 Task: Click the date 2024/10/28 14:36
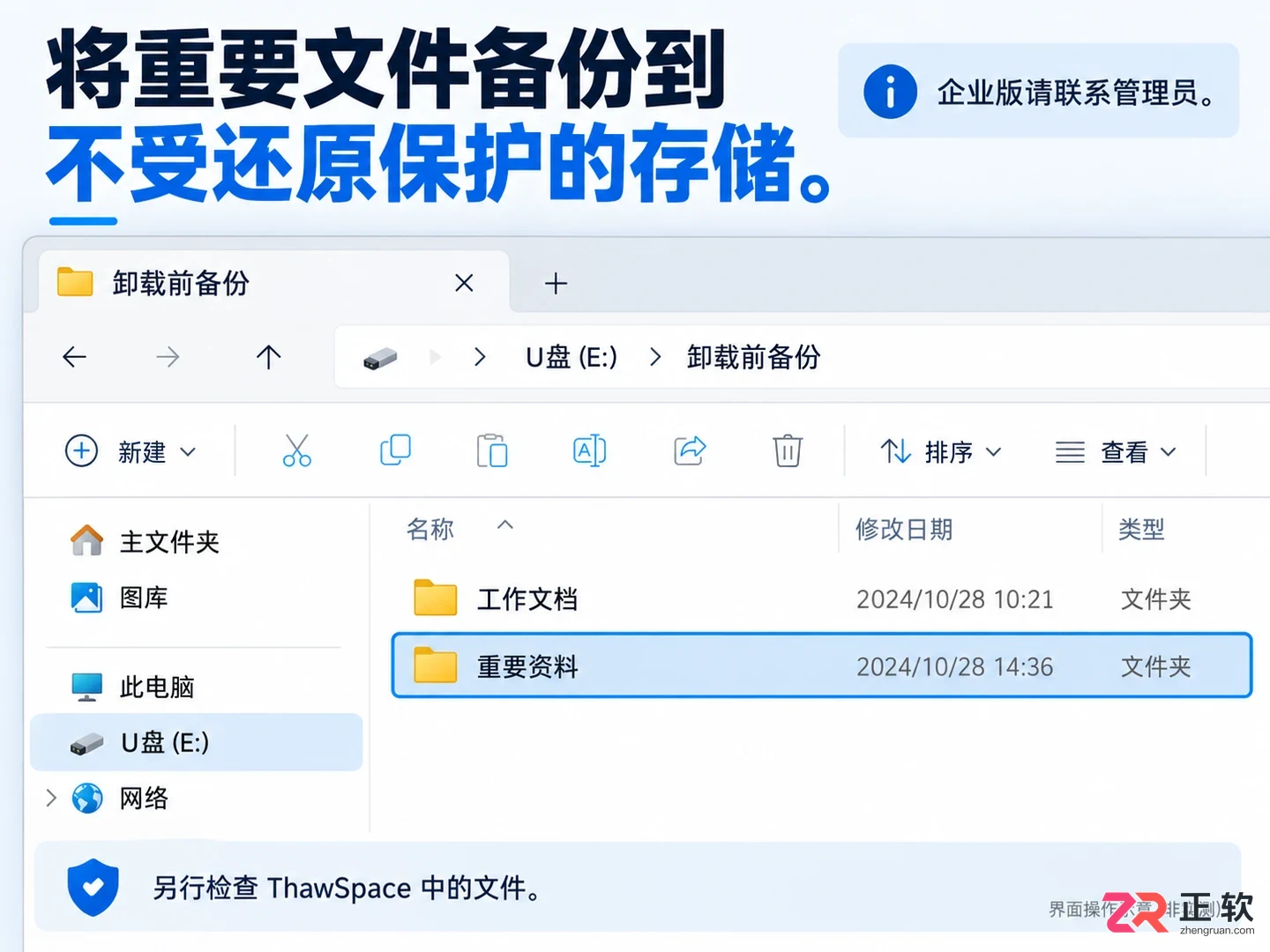[955, 667]
